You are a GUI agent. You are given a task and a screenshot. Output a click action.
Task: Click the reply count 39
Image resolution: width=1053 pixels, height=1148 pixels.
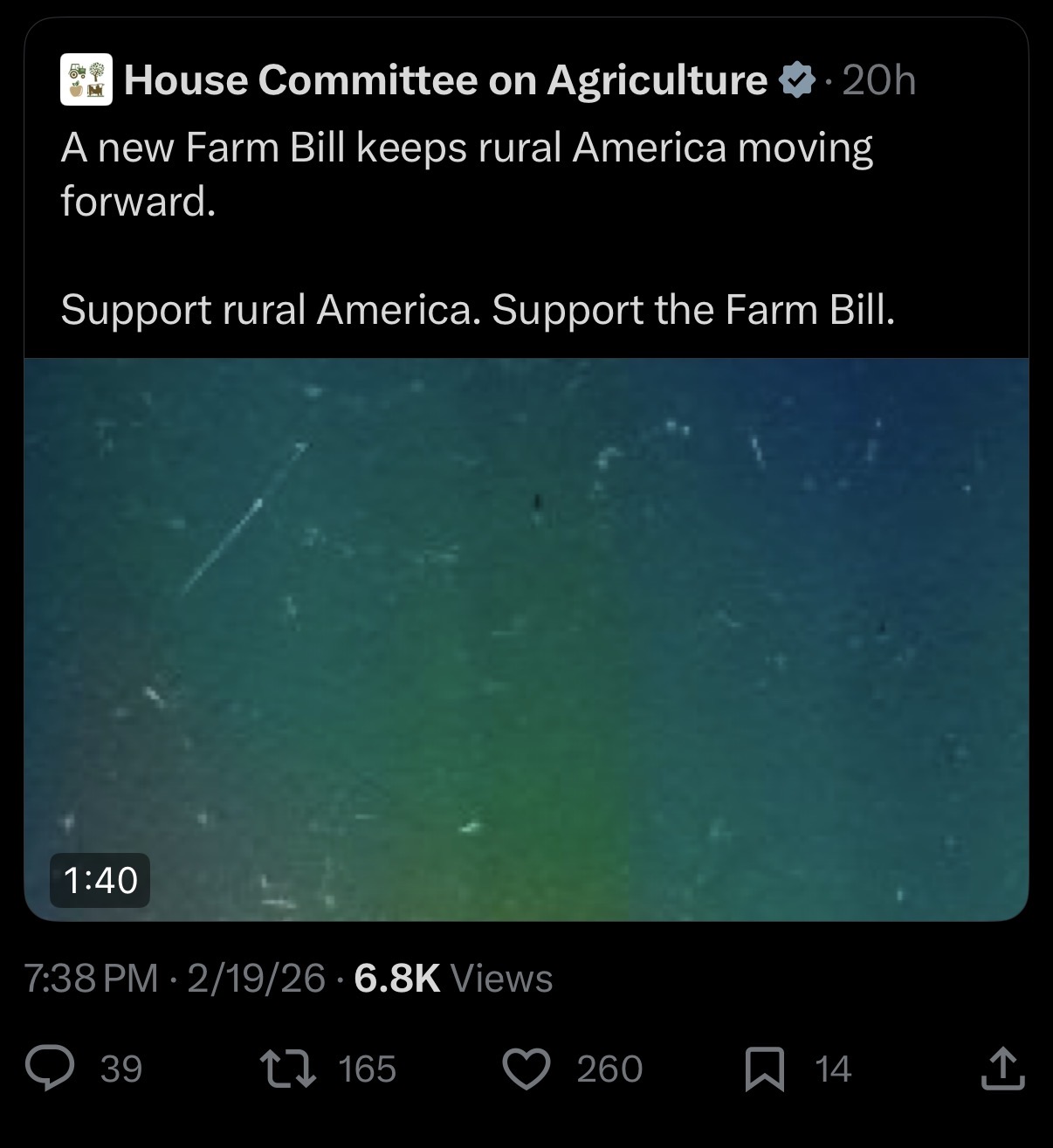(121, 1069)
